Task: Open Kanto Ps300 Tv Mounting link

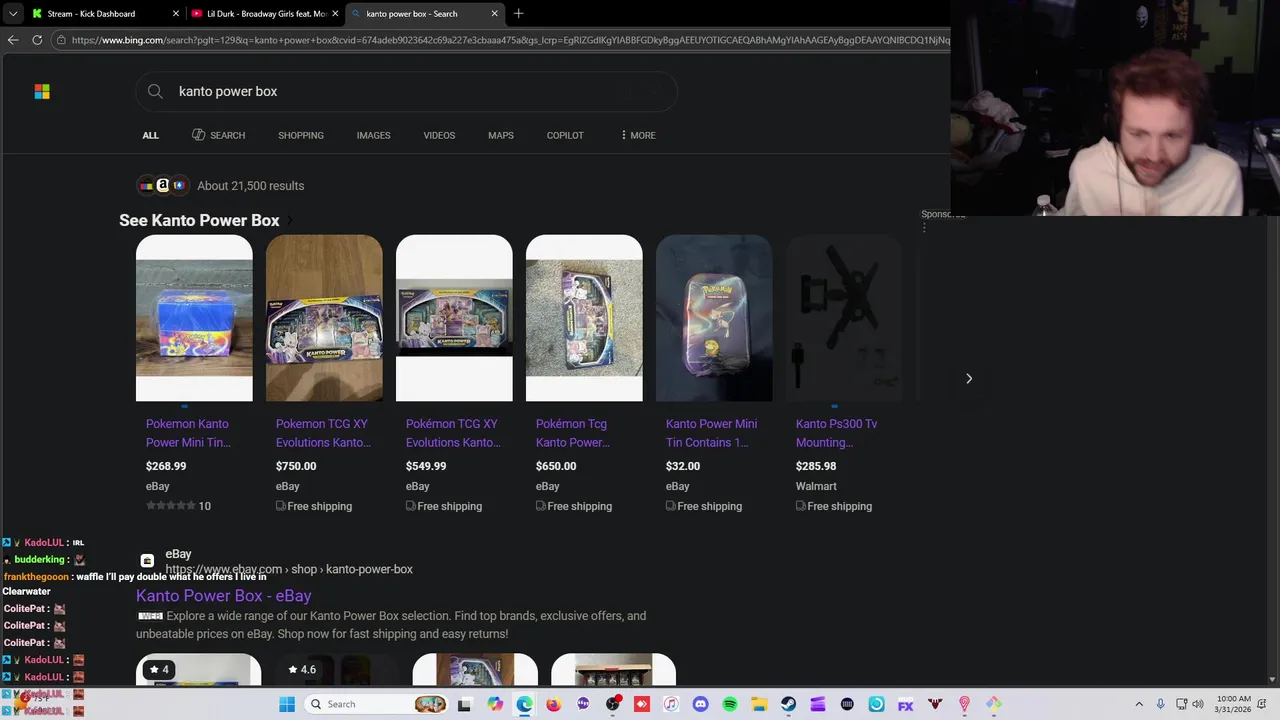Action: tap(836, 433)
